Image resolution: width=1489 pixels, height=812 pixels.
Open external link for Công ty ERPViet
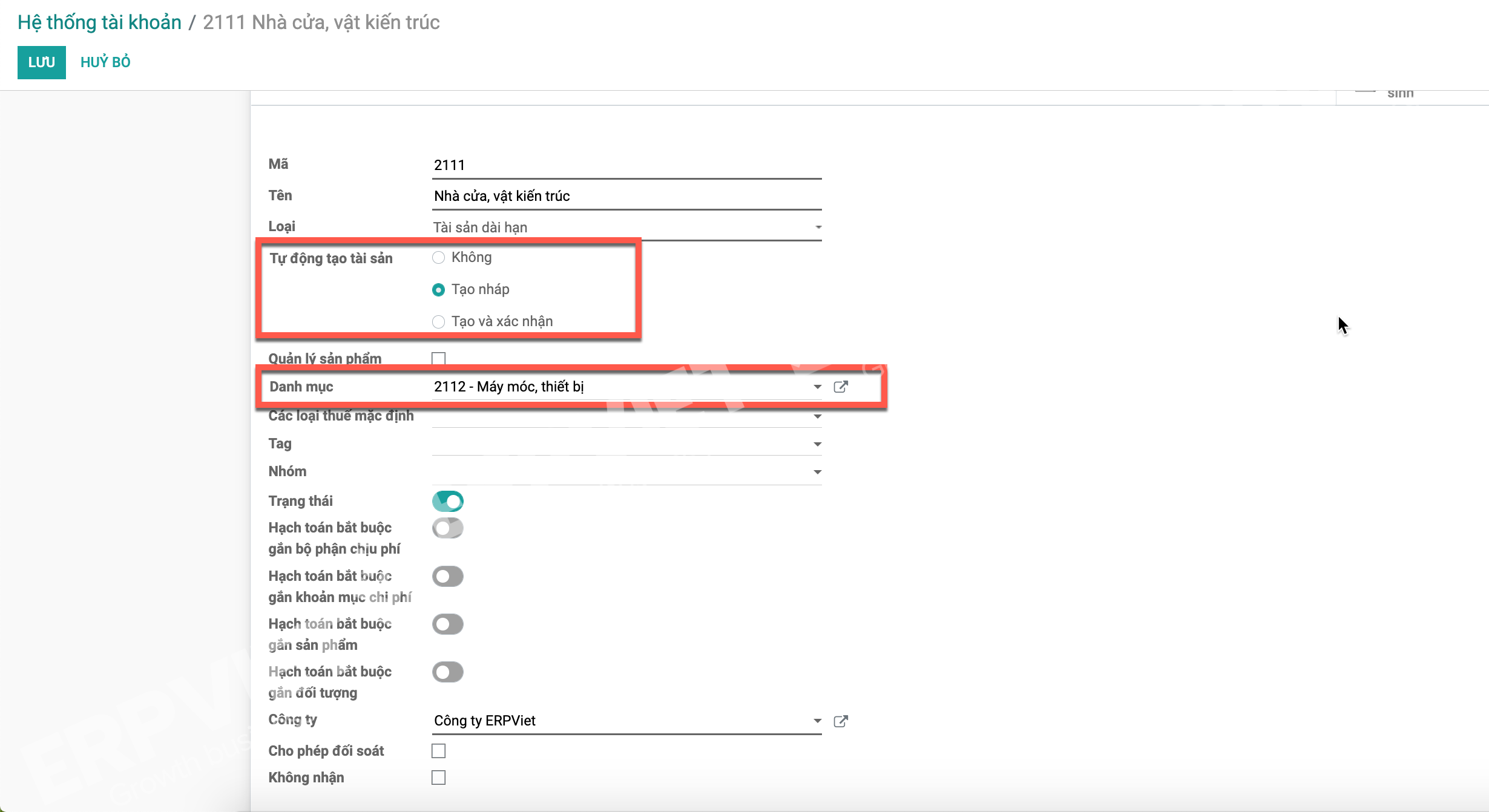coord(841,721)
